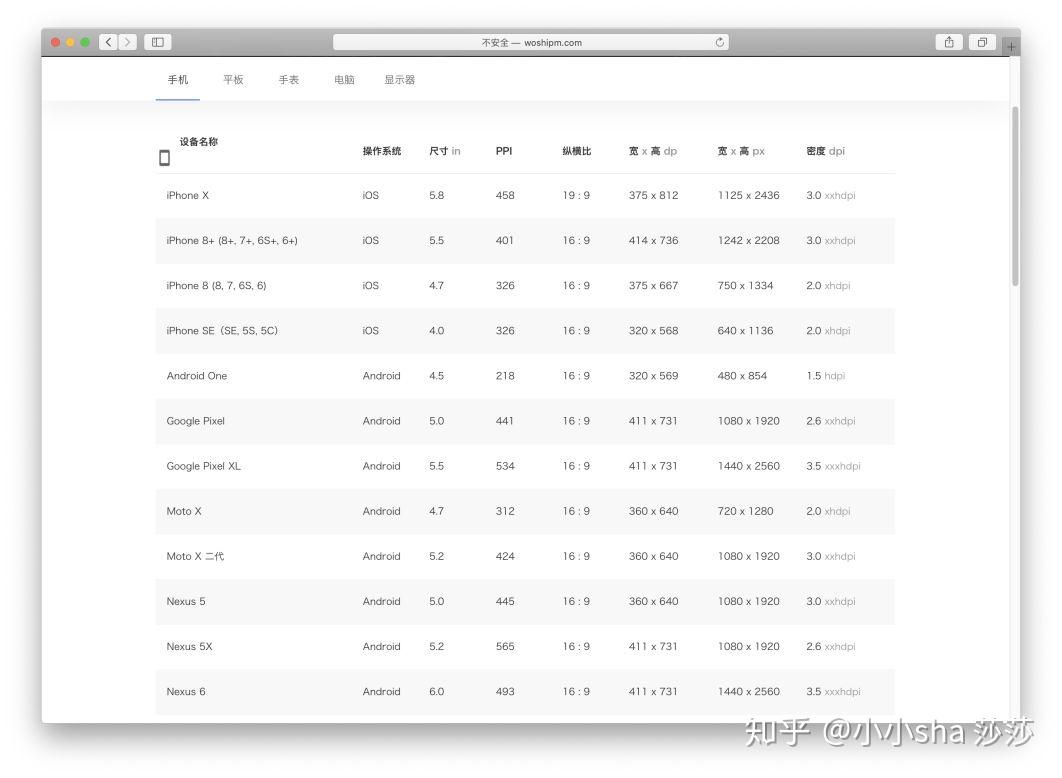Viewport: 1062px width, 778px height.
Task: Click the 尺寸 in column header
Action: point(444,151)
